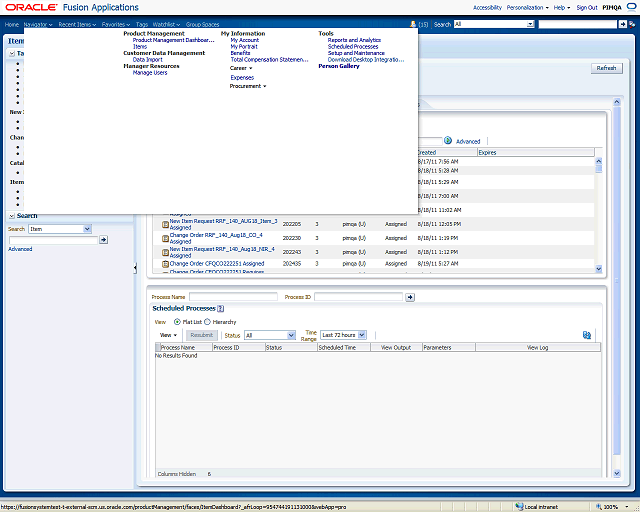This screenshot has height=512, width=640.
Task: Select the Hierarchy radio button
Action: click(x=208, y=322)
